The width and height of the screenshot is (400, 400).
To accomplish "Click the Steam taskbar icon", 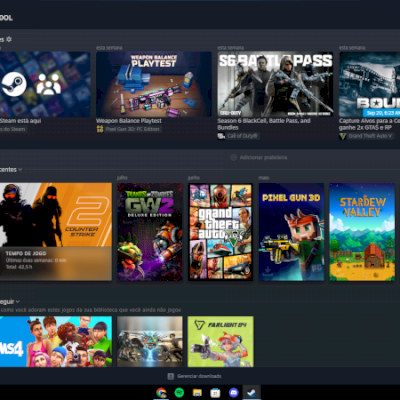I will click(252, 393).
